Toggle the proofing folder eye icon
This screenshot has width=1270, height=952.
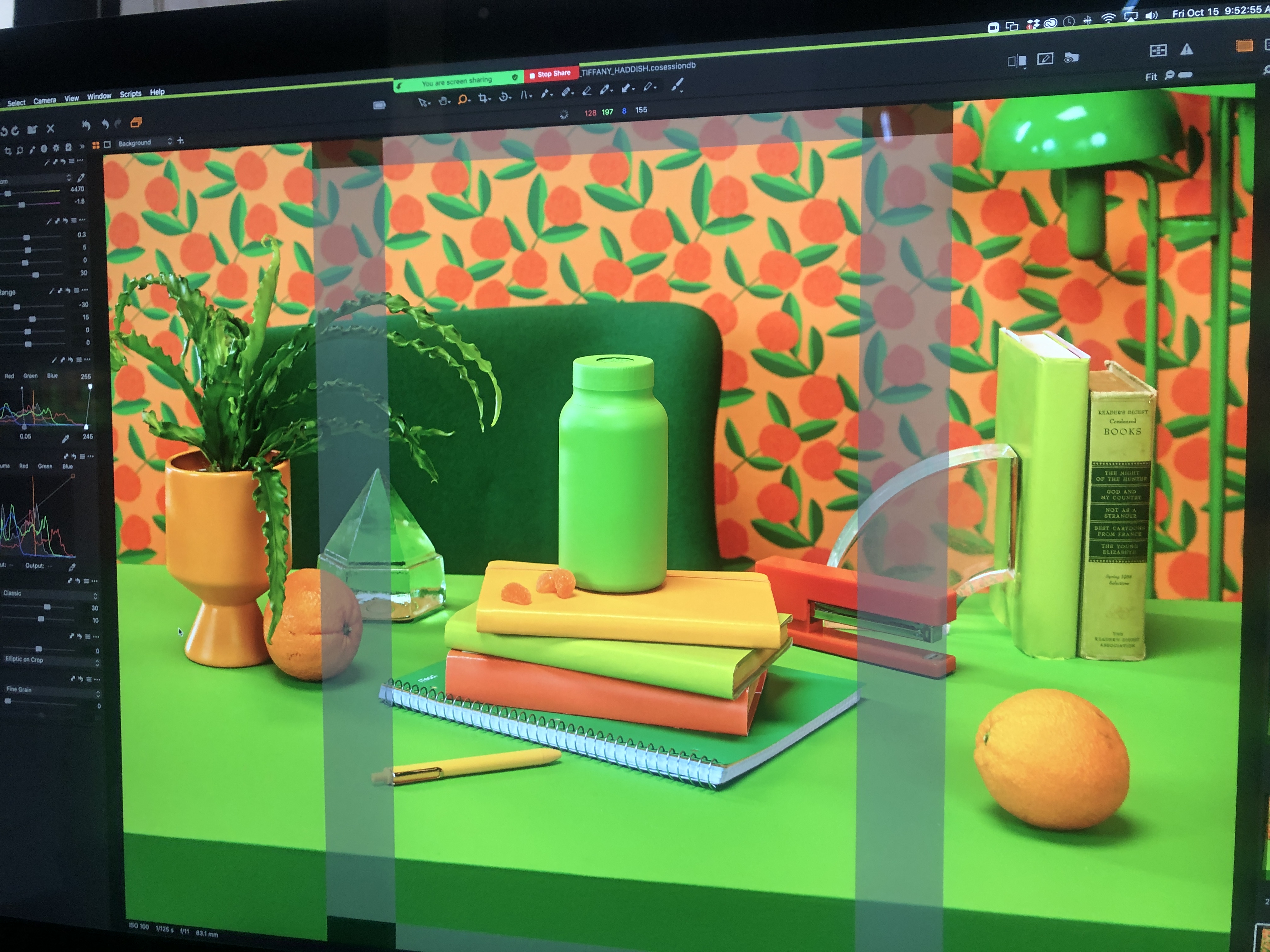pyautogui.click(x=1071, y=57)
